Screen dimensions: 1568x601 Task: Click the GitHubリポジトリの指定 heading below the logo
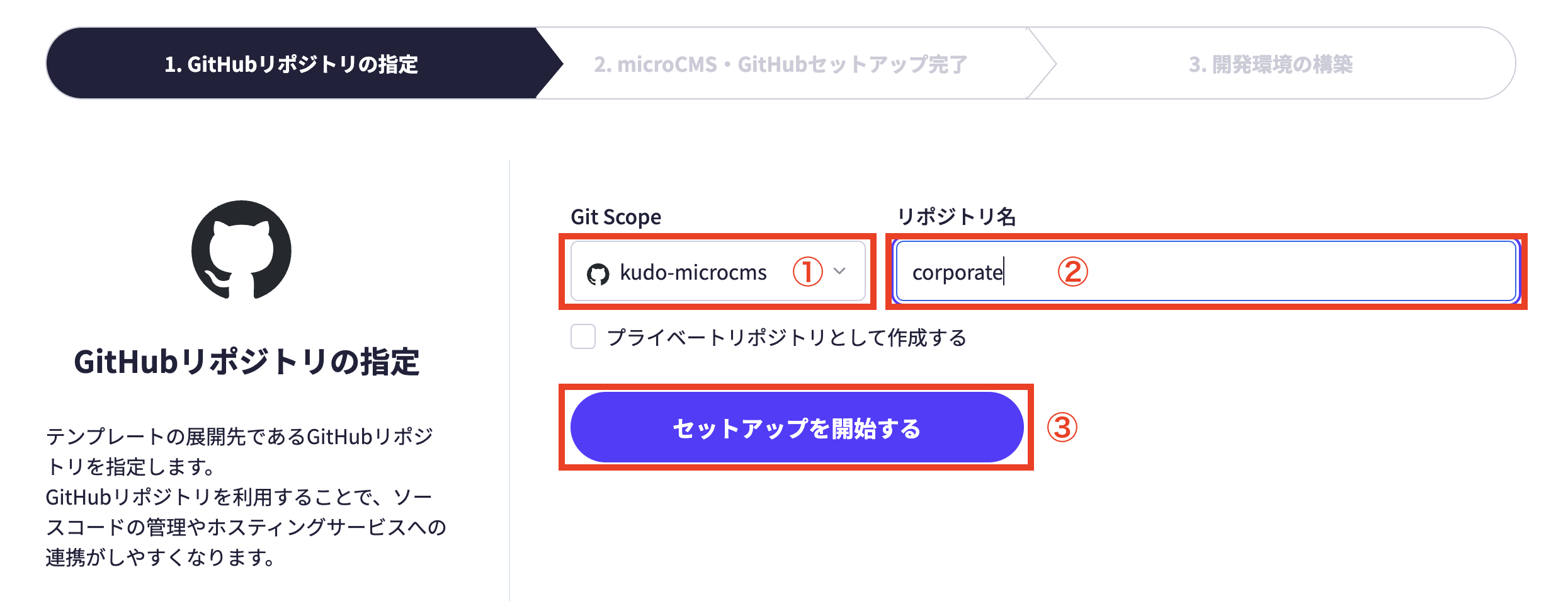click(x=246, y=362)
